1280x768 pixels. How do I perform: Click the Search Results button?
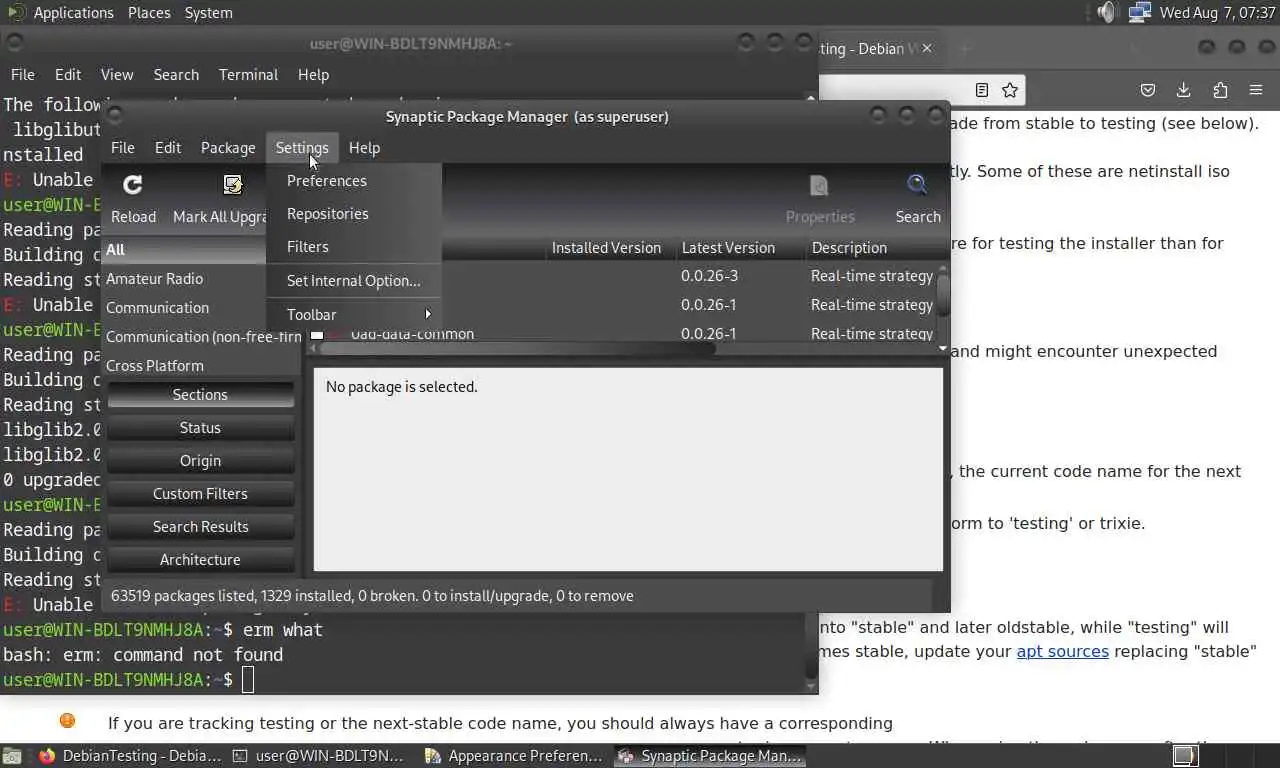point(200,527)
